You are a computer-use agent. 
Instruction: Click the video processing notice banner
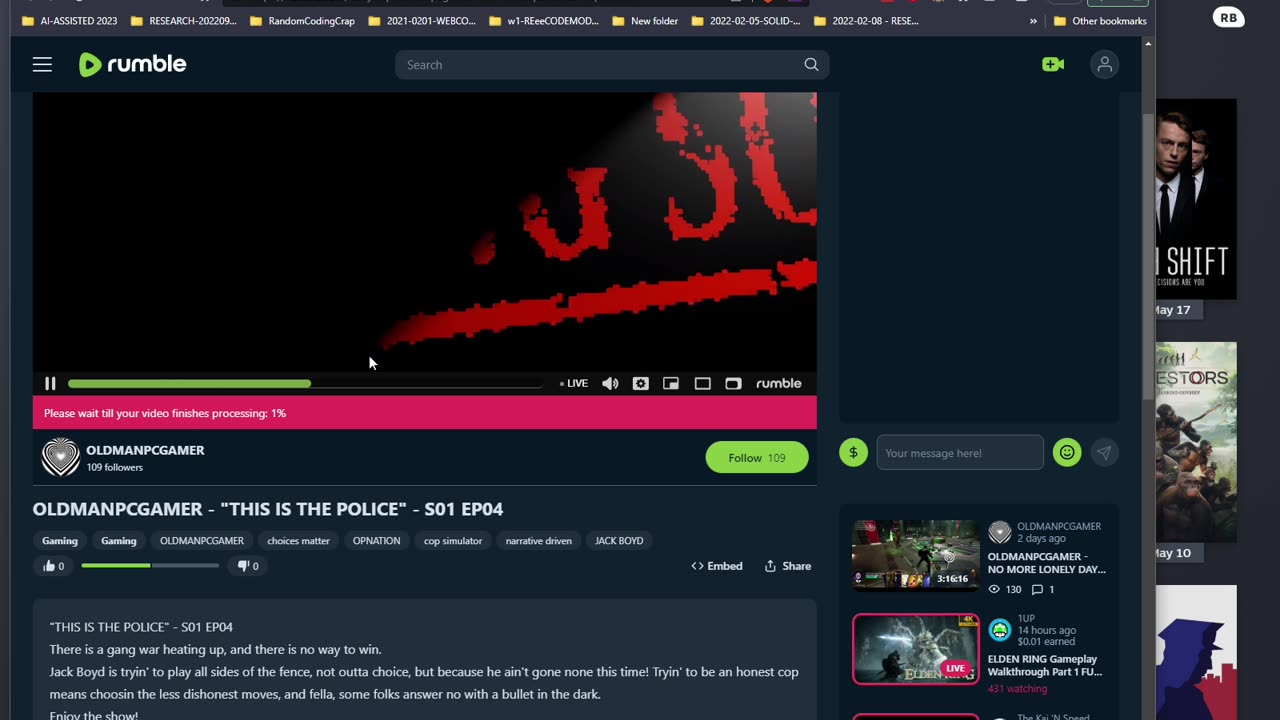(x=424, y=413)
